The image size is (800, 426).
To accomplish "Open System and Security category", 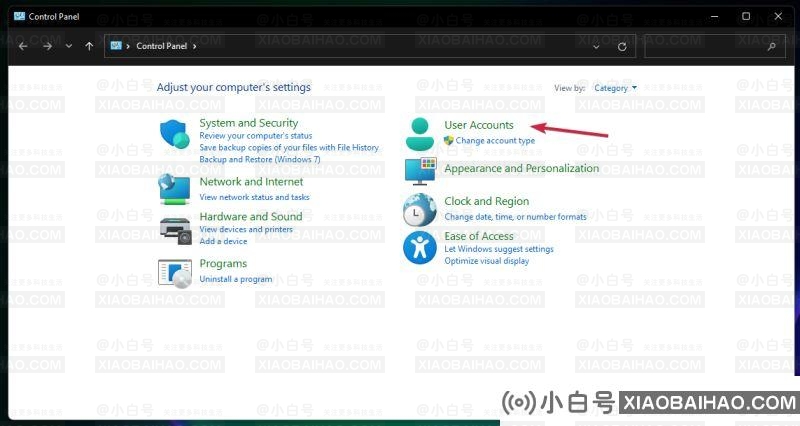I will (248, 123).
